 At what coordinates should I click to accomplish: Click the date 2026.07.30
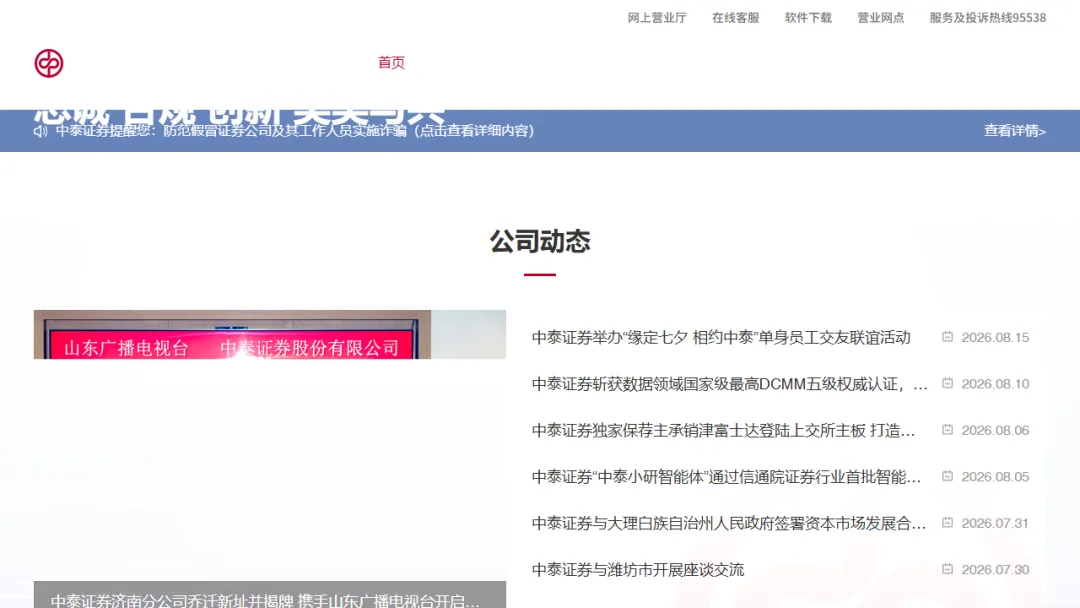[x=995, y=569]
